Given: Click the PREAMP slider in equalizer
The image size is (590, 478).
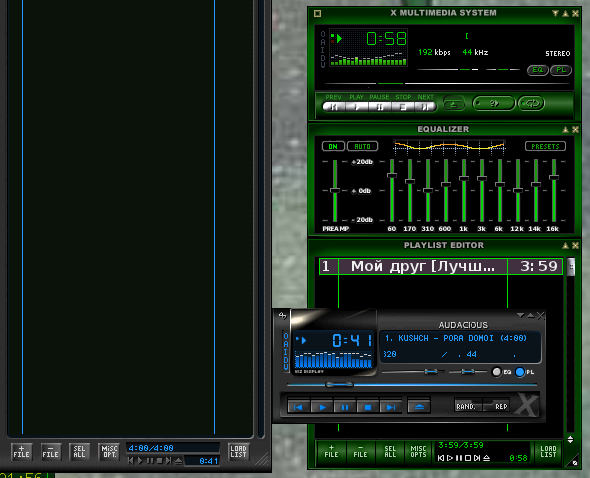Looking at the screenshot, I should click(335, 190).
